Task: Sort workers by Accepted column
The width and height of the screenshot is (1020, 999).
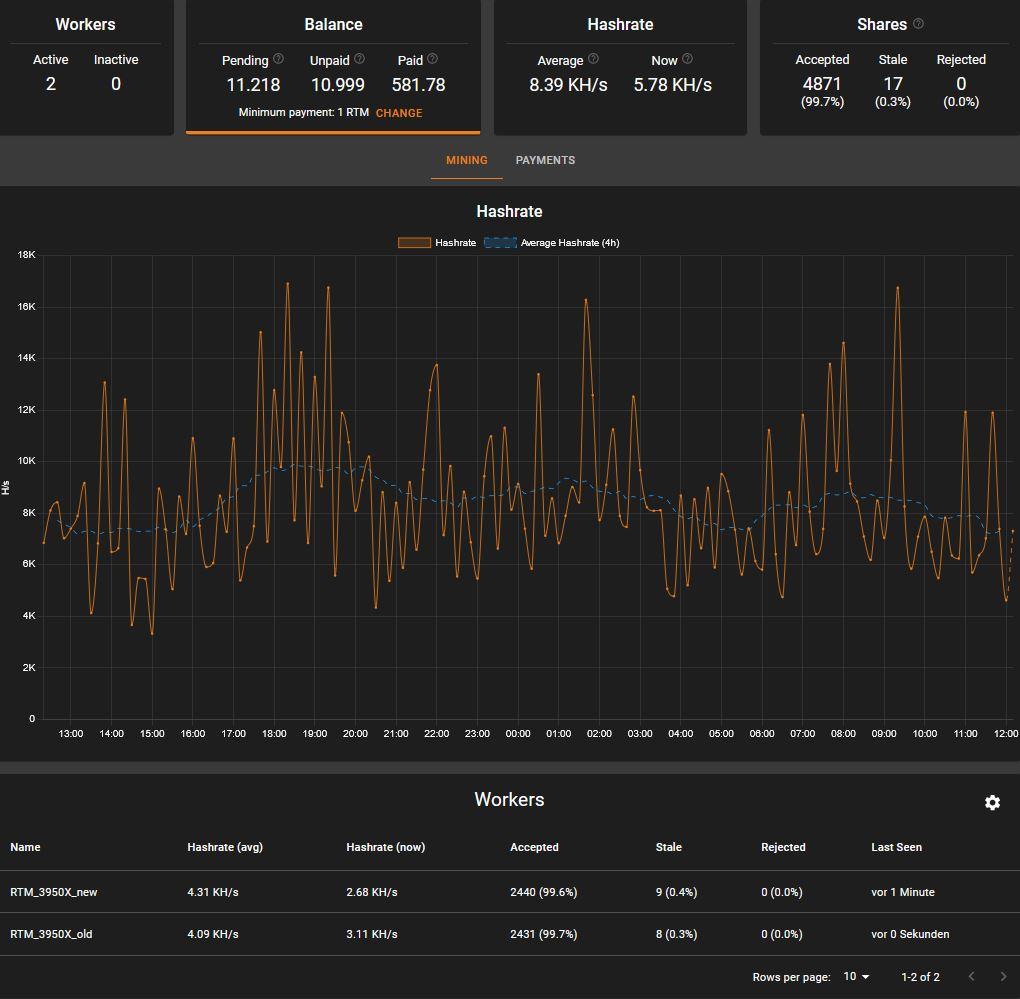Action: [x=534, y=847]
